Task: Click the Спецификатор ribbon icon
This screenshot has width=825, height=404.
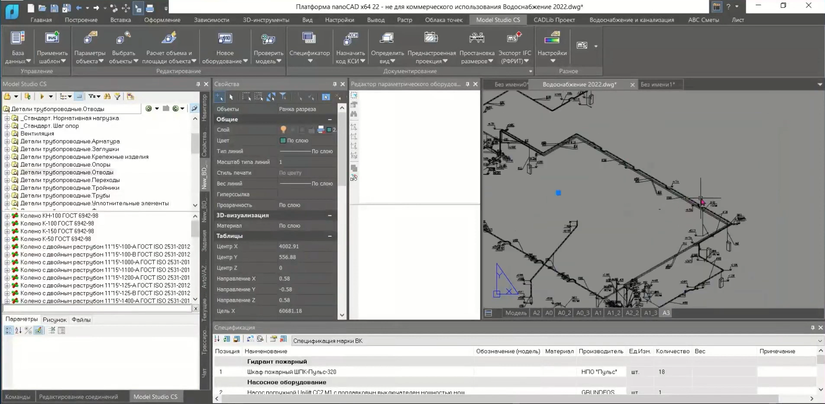Action: coord(309,38)
